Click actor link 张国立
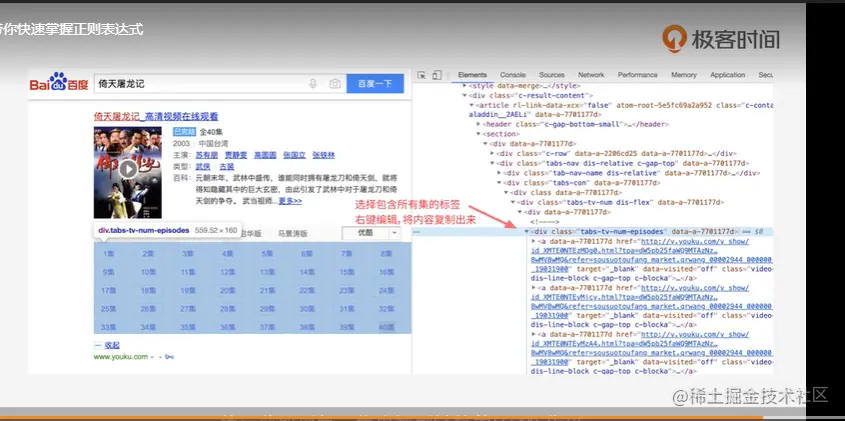The image size is (845, 421). [294, 155]
